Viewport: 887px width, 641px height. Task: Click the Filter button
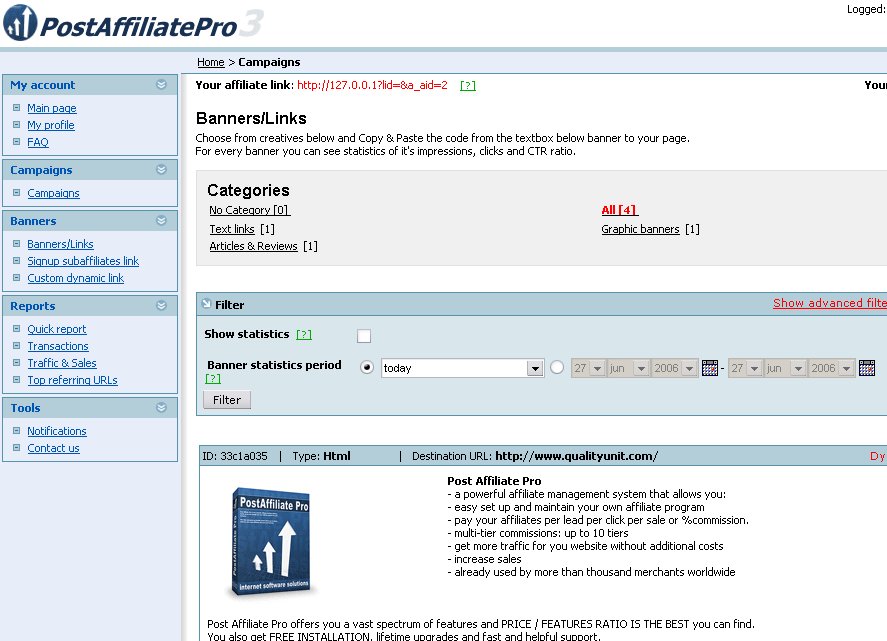click(x=227, y=399)
